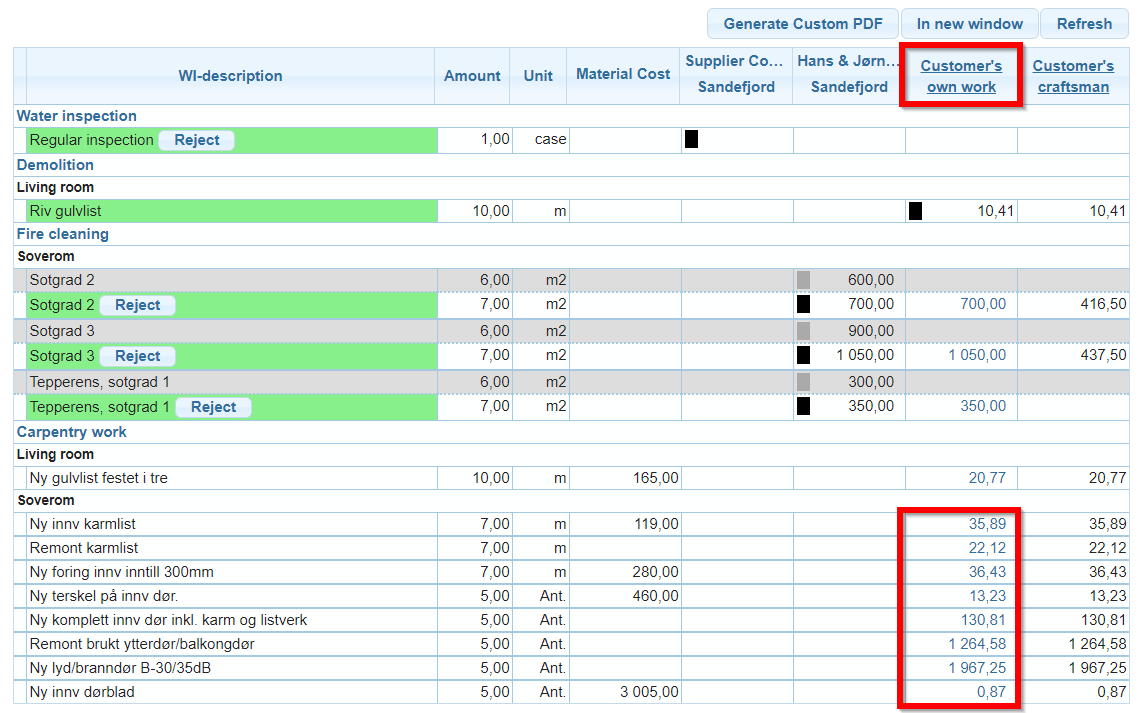Click gray marker beside 300,00 amount
The image size is (1142, 713).
(803, 382)
